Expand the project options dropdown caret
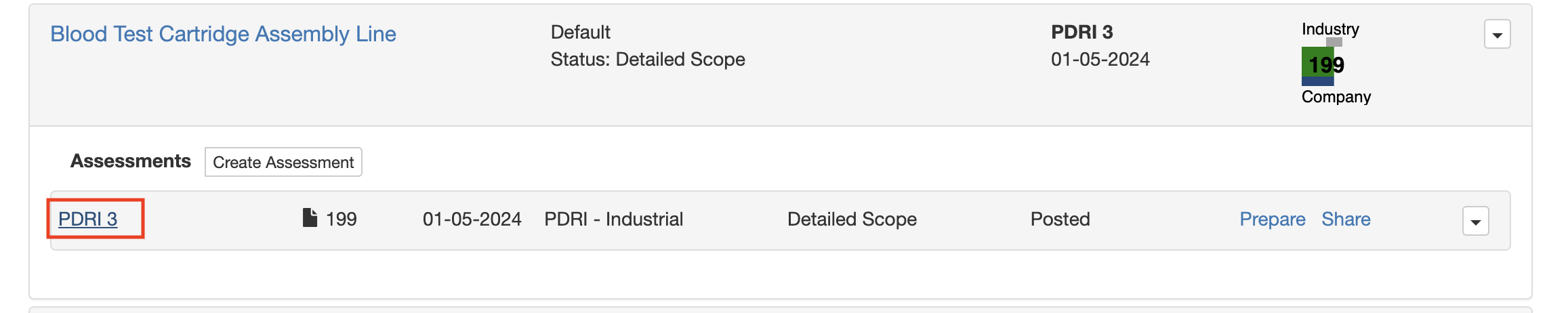The height and width of the screenshot is (313, 1568). click(1497, 35)
